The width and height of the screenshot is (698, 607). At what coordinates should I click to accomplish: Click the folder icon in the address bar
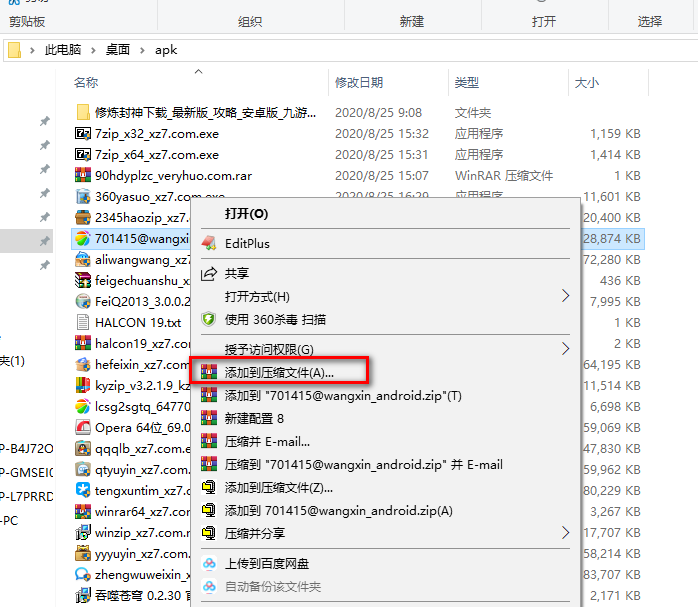pyautogui.click(x=14, y=50)
